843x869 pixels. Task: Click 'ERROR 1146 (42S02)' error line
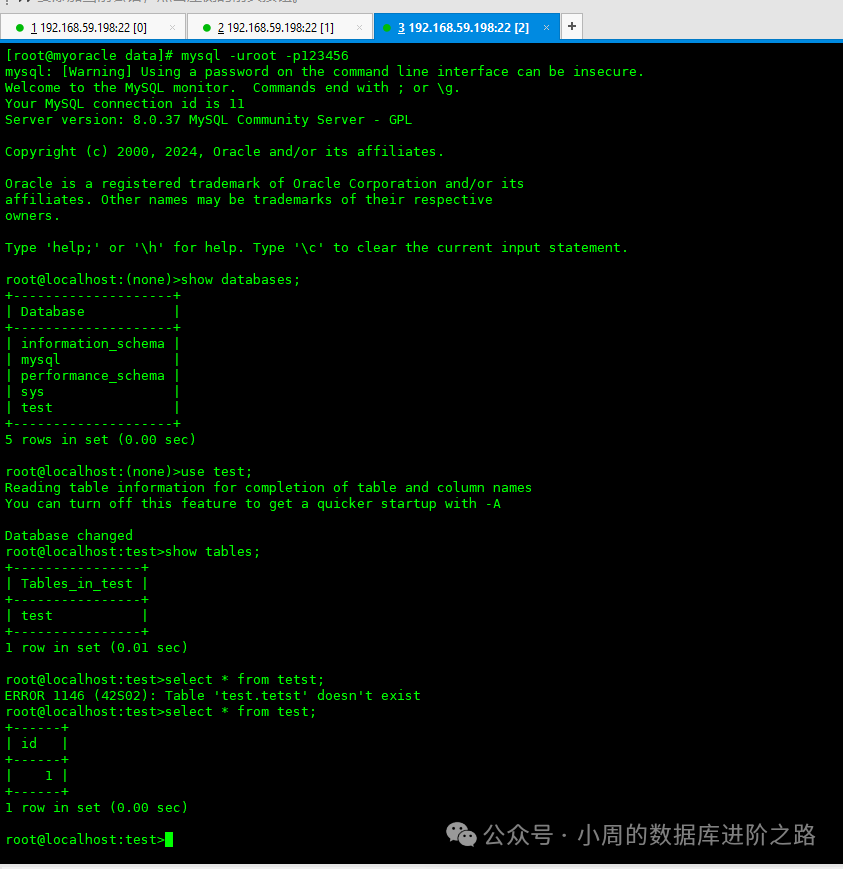pos(213,696)
